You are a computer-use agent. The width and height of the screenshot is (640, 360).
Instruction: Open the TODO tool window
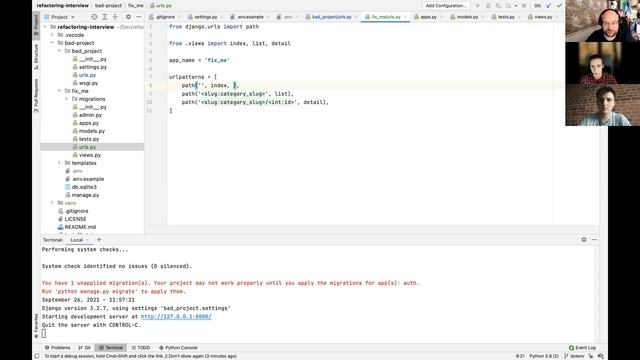click(141, 348)
